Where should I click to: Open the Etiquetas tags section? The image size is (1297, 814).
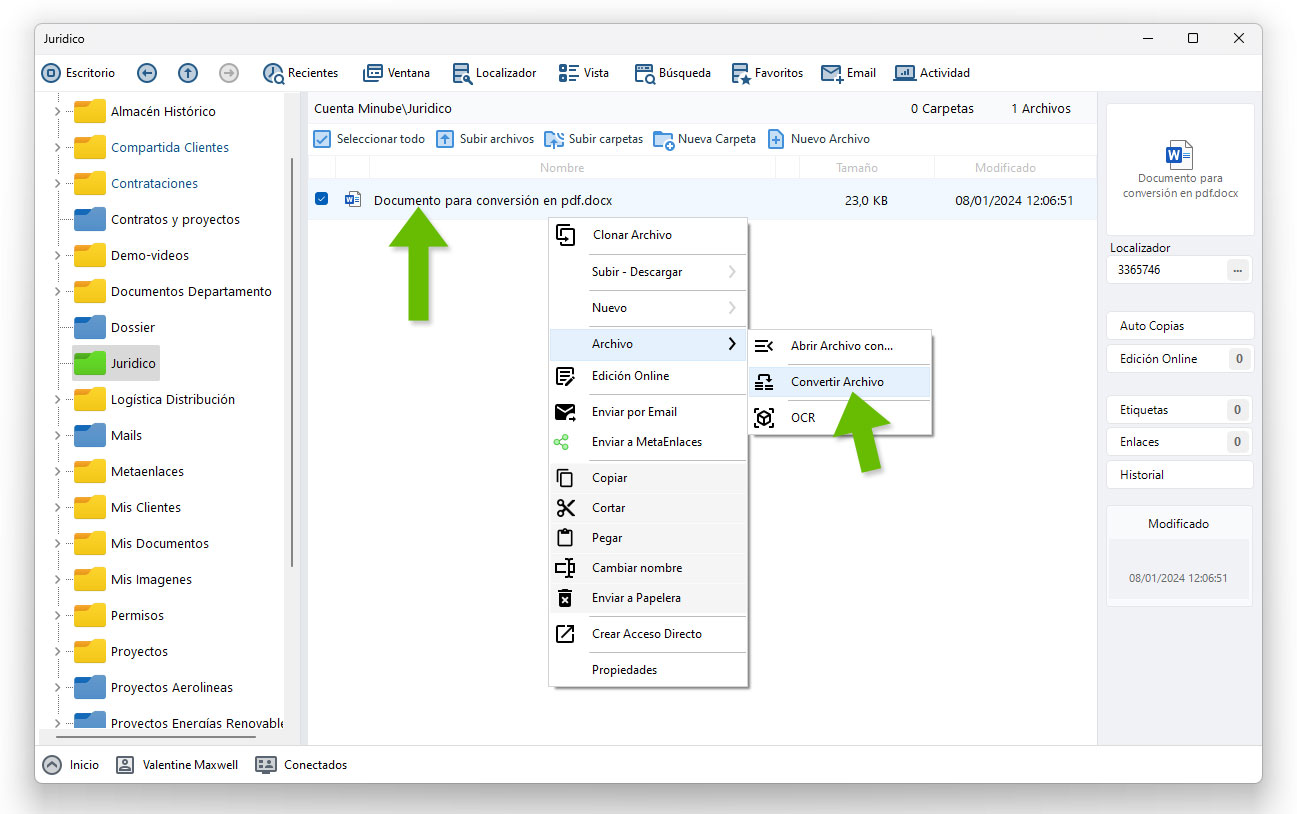coord(1180,410)
